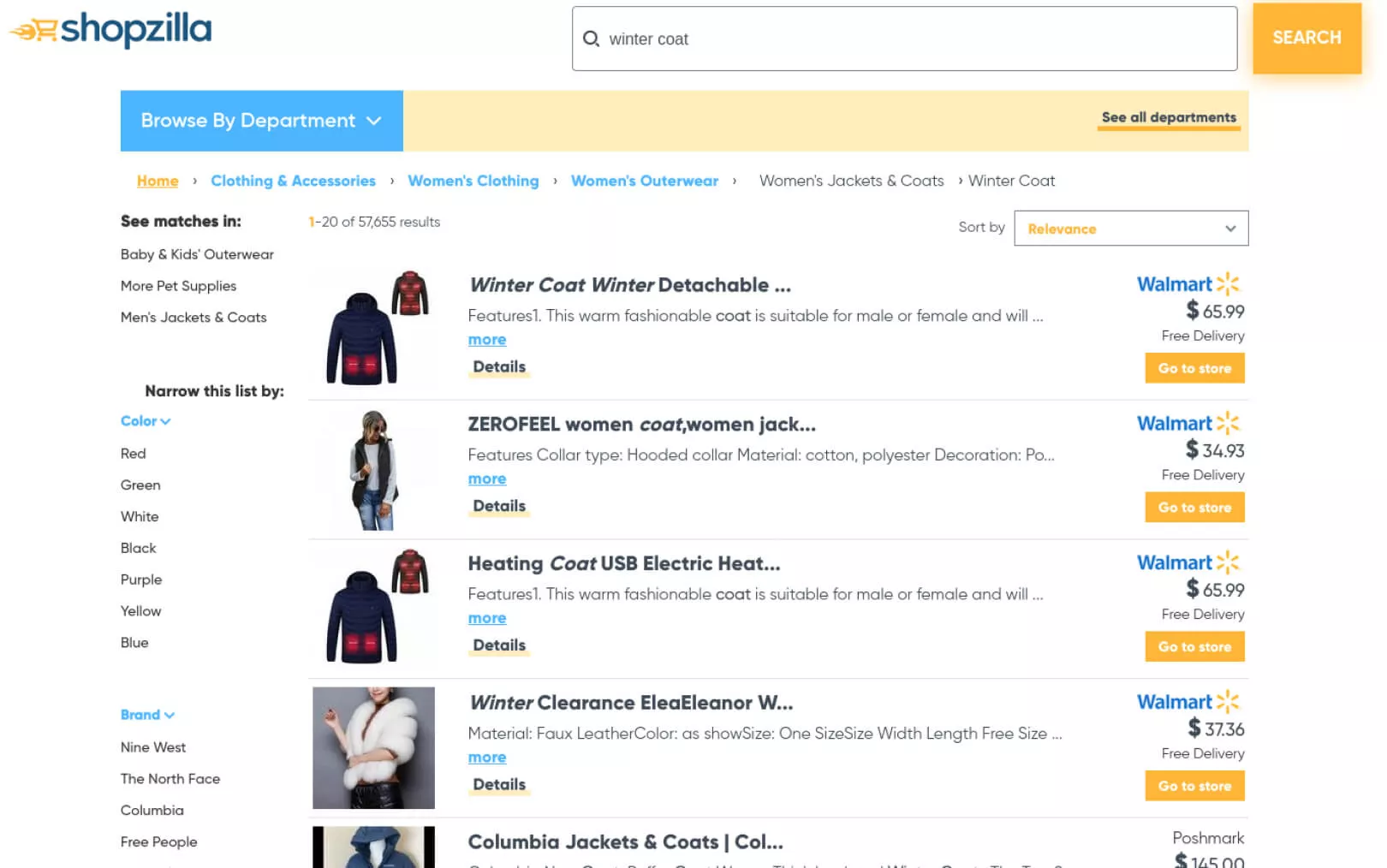Image resolution: width=1387 pixels, height=868 pixels.
Task: View Details for Winter Clearance EleaEleanor
Action: point(499,785)
